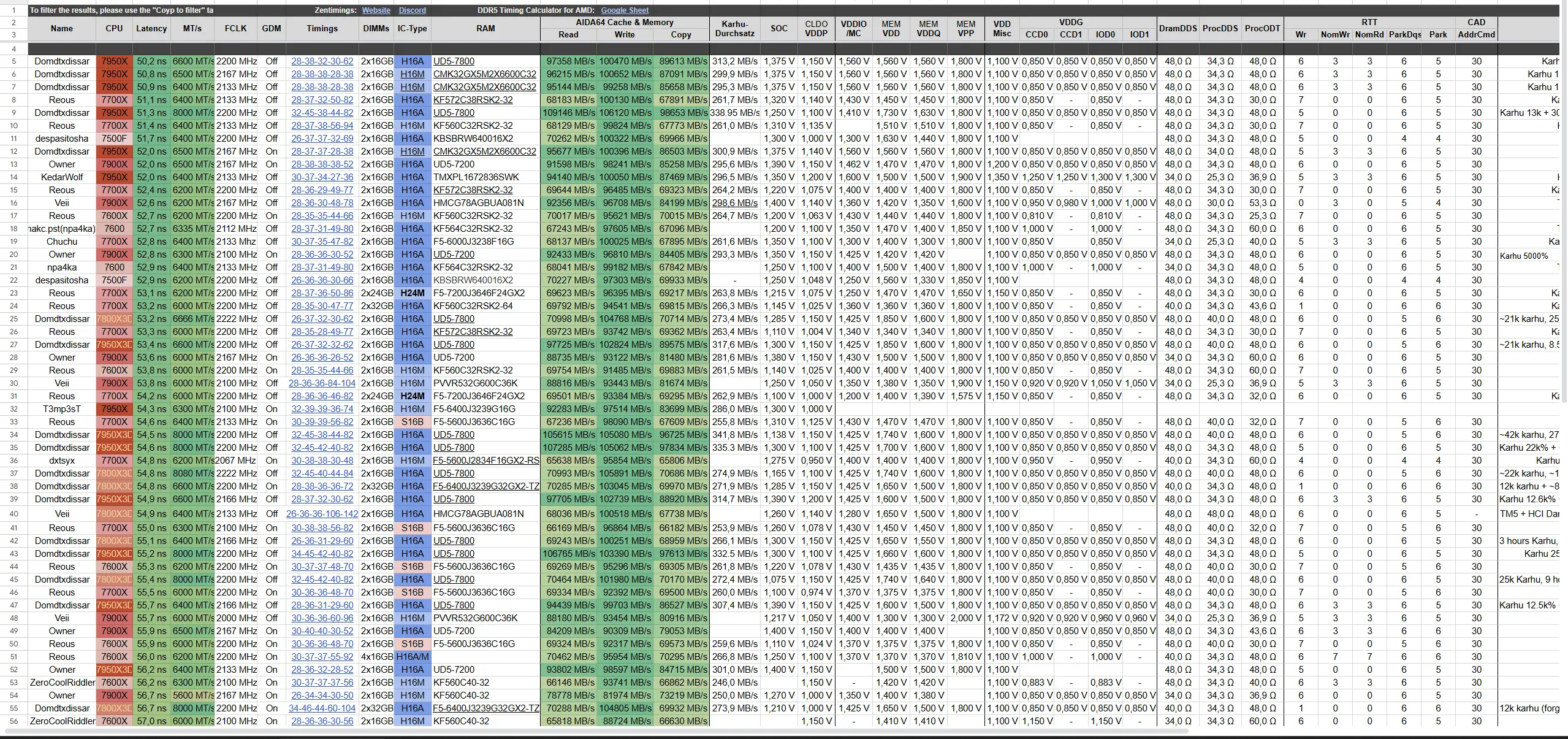Select the MT/s column header
The width and height of the screenshot is (1568, 739).
point(192,28)
